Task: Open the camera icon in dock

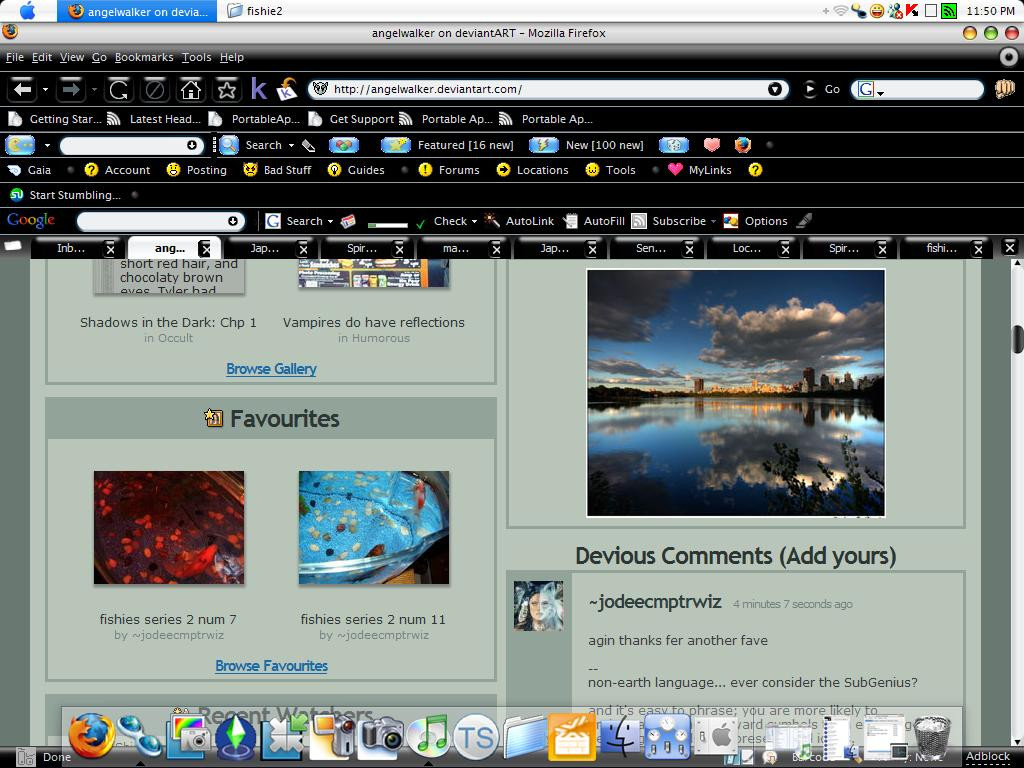Action: point(382,738)
